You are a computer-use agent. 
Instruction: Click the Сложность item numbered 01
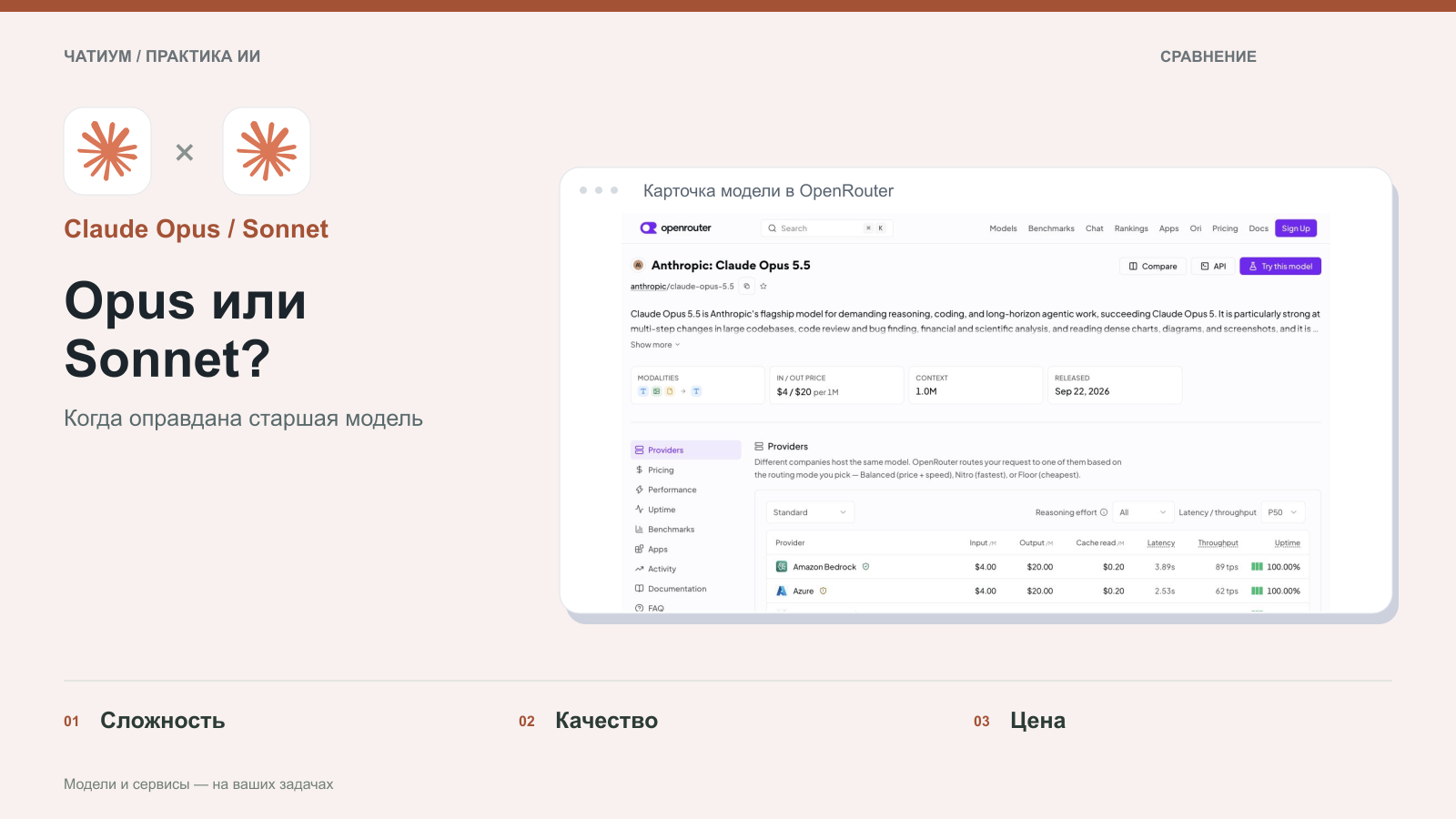coord(145,721)
